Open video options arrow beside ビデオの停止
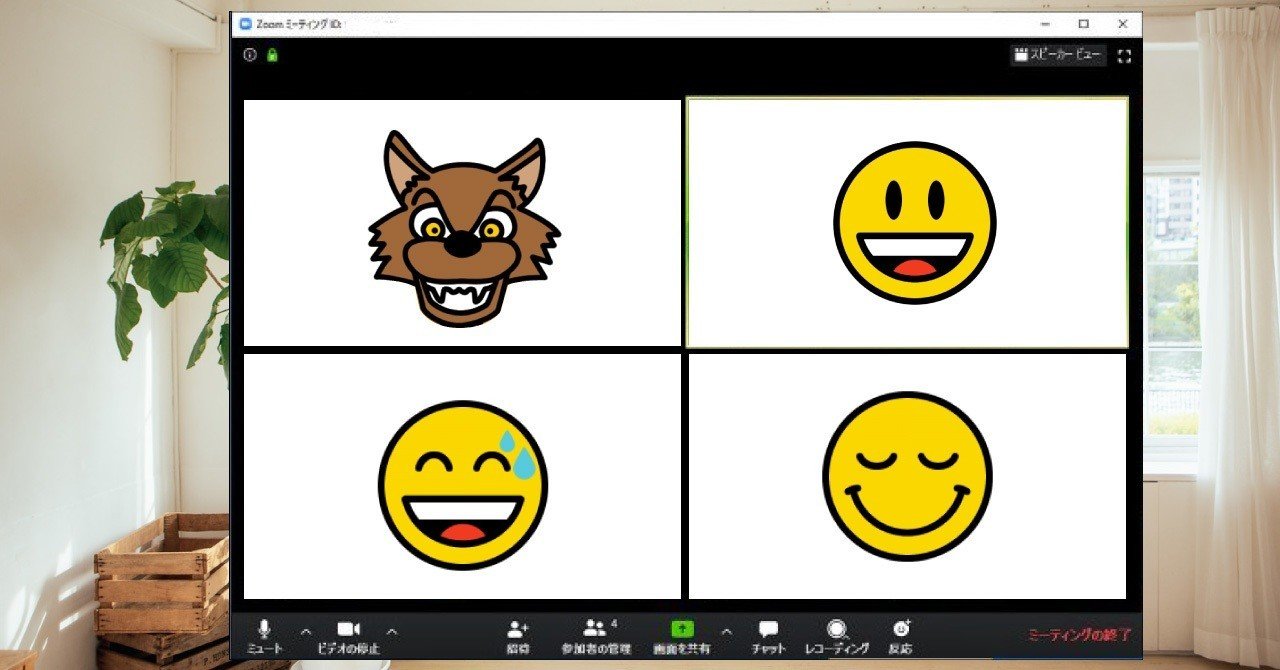The width and height of the screenshot is (1280, 670). coord(392,631)
